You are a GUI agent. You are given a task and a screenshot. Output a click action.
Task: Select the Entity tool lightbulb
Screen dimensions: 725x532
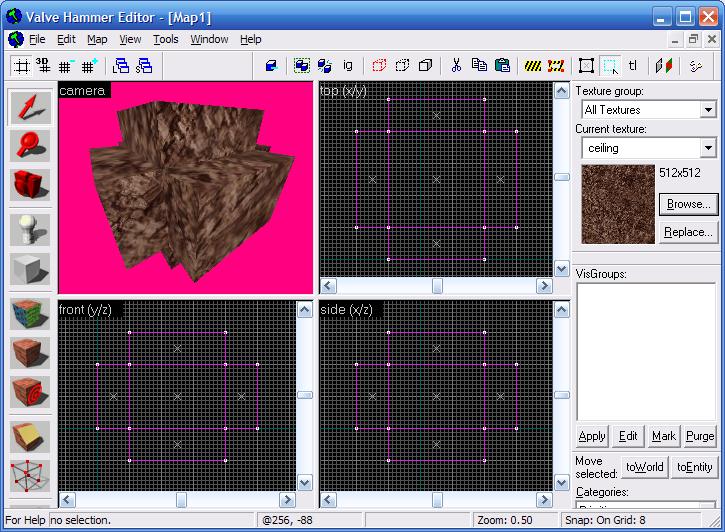point(31,230)
